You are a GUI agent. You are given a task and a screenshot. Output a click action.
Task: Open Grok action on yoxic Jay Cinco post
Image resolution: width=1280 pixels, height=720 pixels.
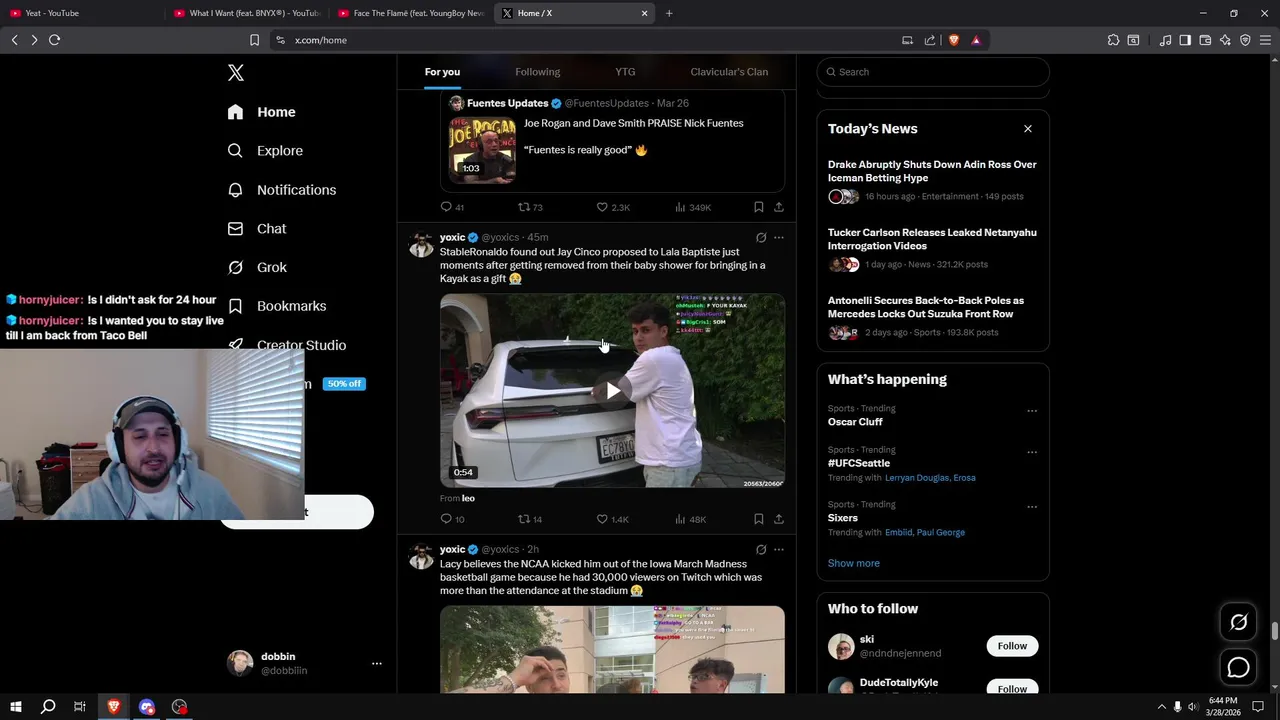(x=761, y=238)
